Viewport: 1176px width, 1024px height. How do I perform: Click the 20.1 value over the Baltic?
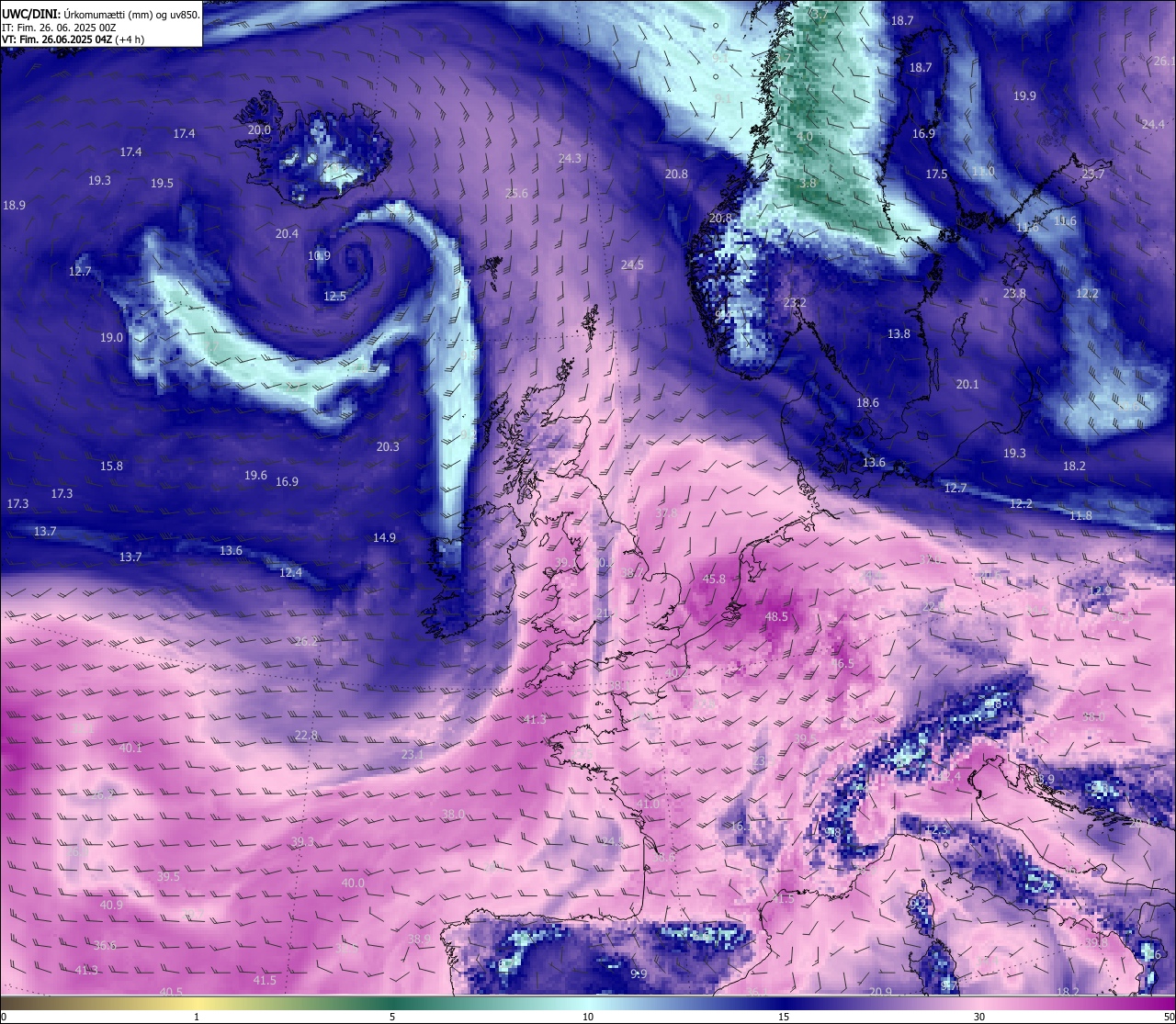967,385
